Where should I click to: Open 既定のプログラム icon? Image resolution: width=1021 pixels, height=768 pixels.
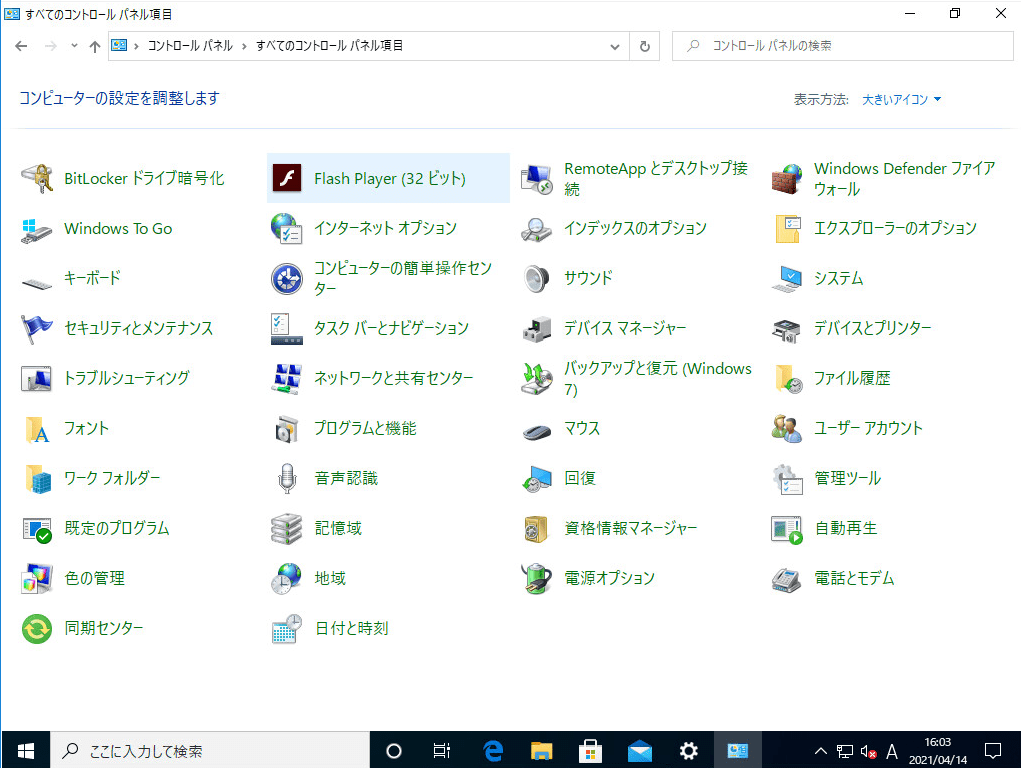pyautogui.click(x=36, y=528)
